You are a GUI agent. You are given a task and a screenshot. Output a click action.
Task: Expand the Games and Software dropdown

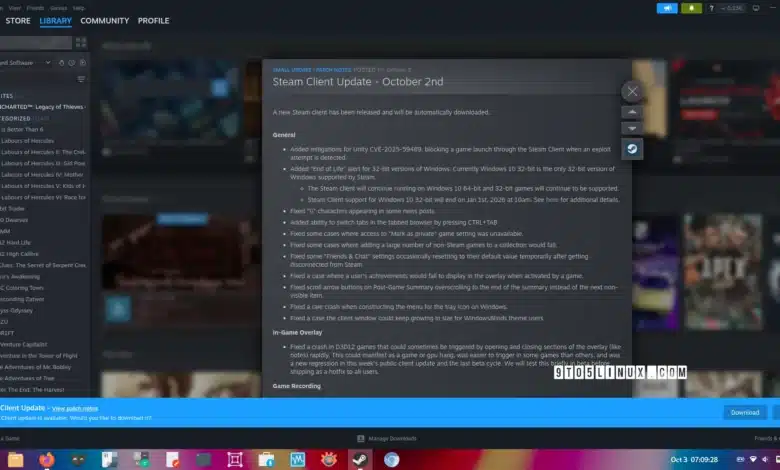(x=48, y=63)
